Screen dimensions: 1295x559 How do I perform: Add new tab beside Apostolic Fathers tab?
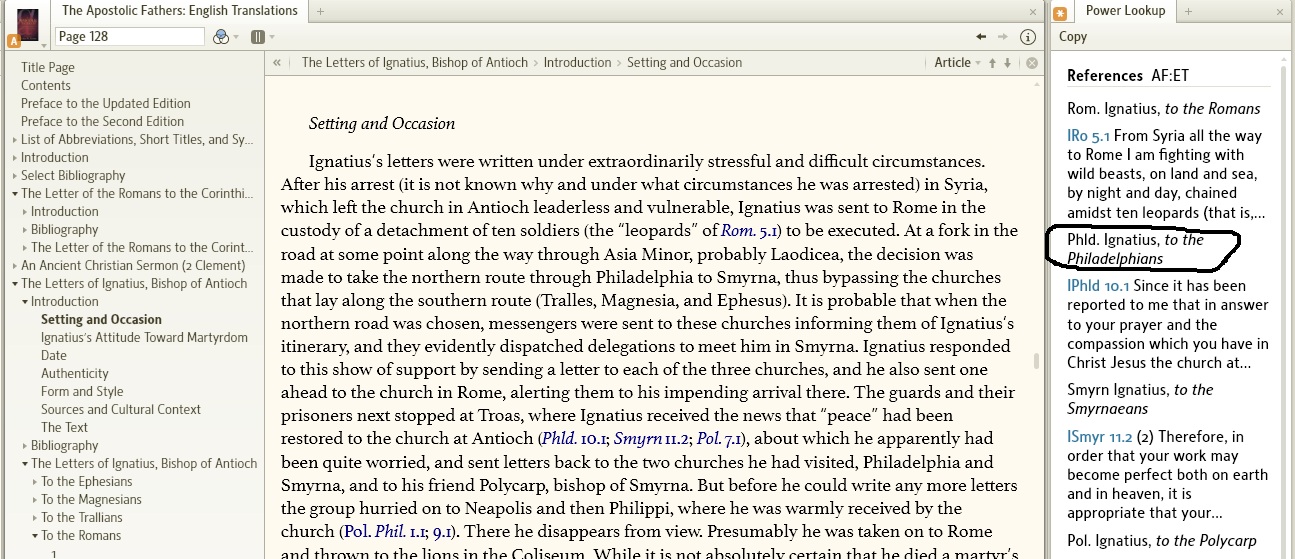click(x=320, y=11)
